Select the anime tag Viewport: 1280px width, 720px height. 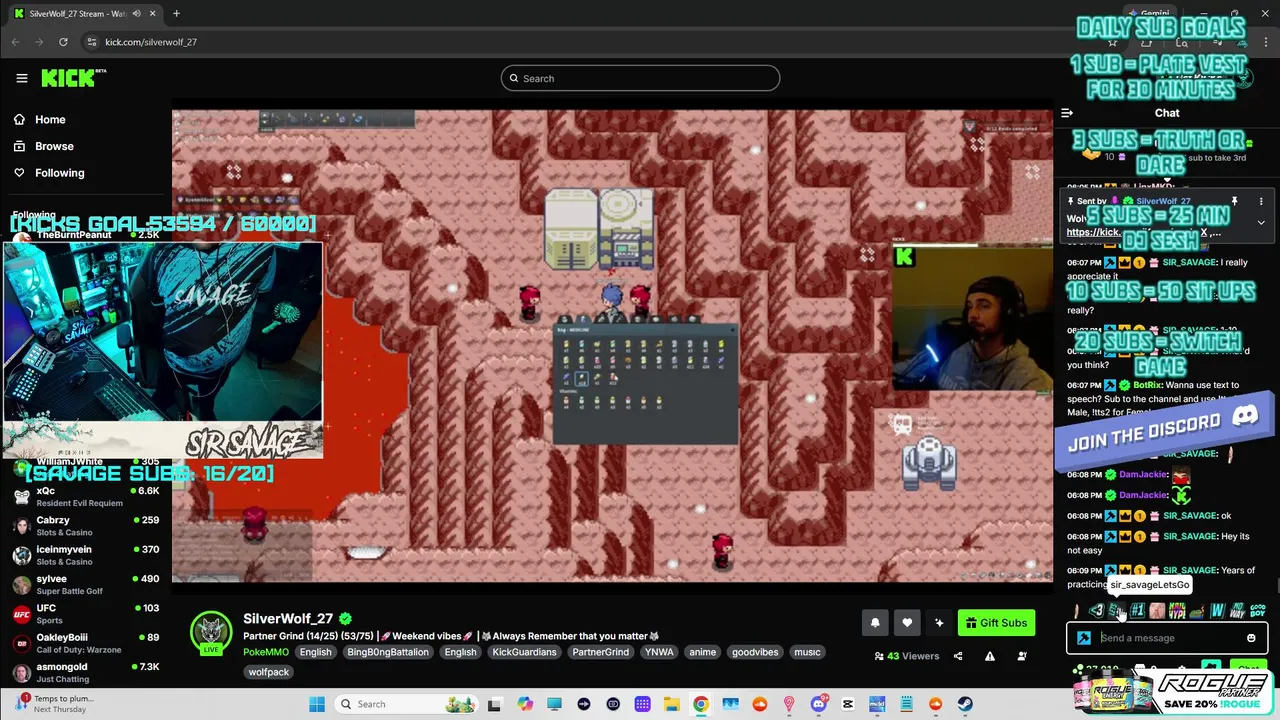click(x=703, y=652)
